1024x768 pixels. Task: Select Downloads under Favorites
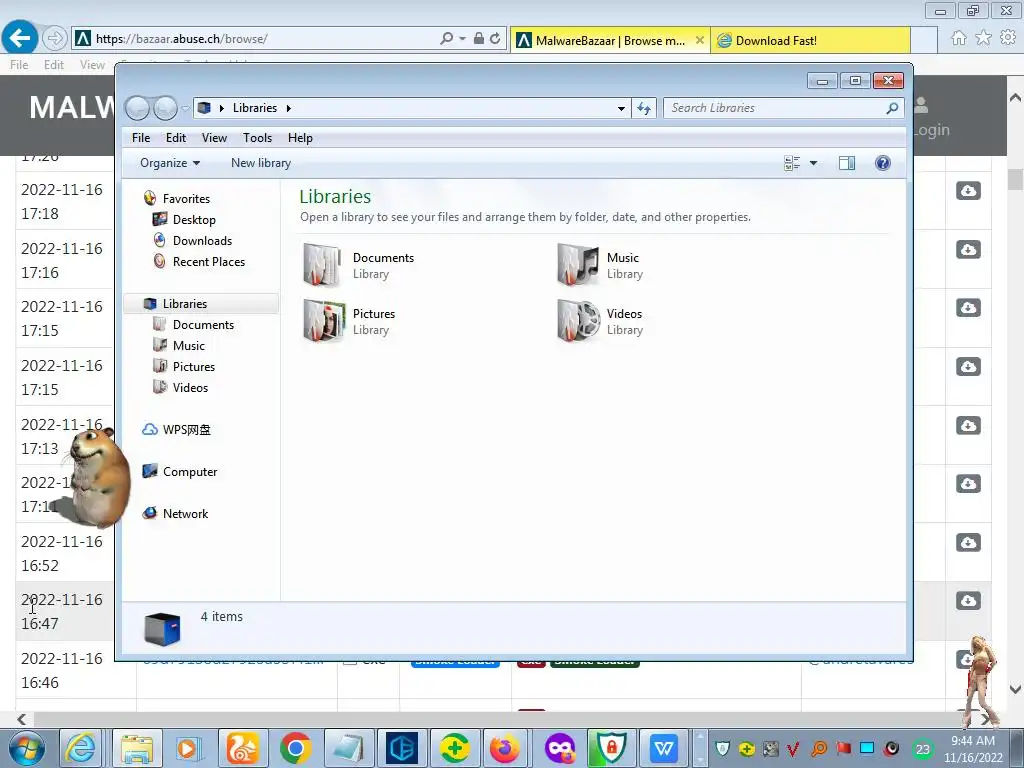(x=202, y=241)
